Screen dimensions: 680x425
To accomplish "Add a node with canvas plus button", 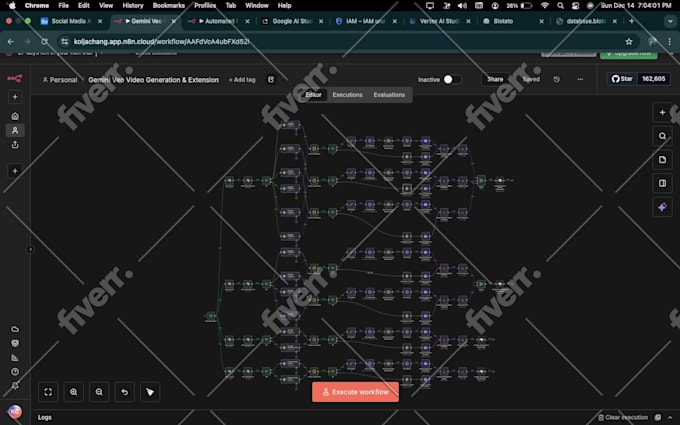I will [662, 113].
